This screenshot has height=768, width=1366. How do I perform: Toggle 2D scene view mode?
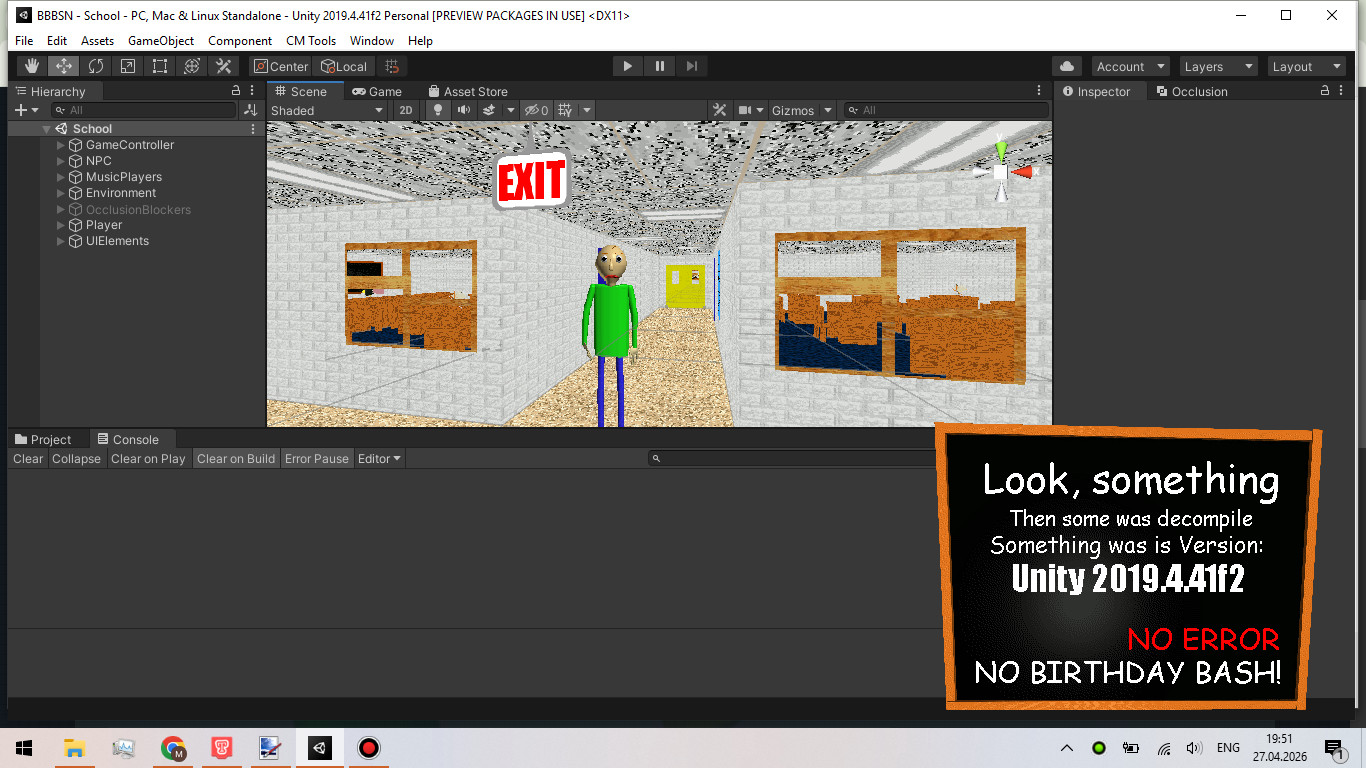tap(406, 110)
